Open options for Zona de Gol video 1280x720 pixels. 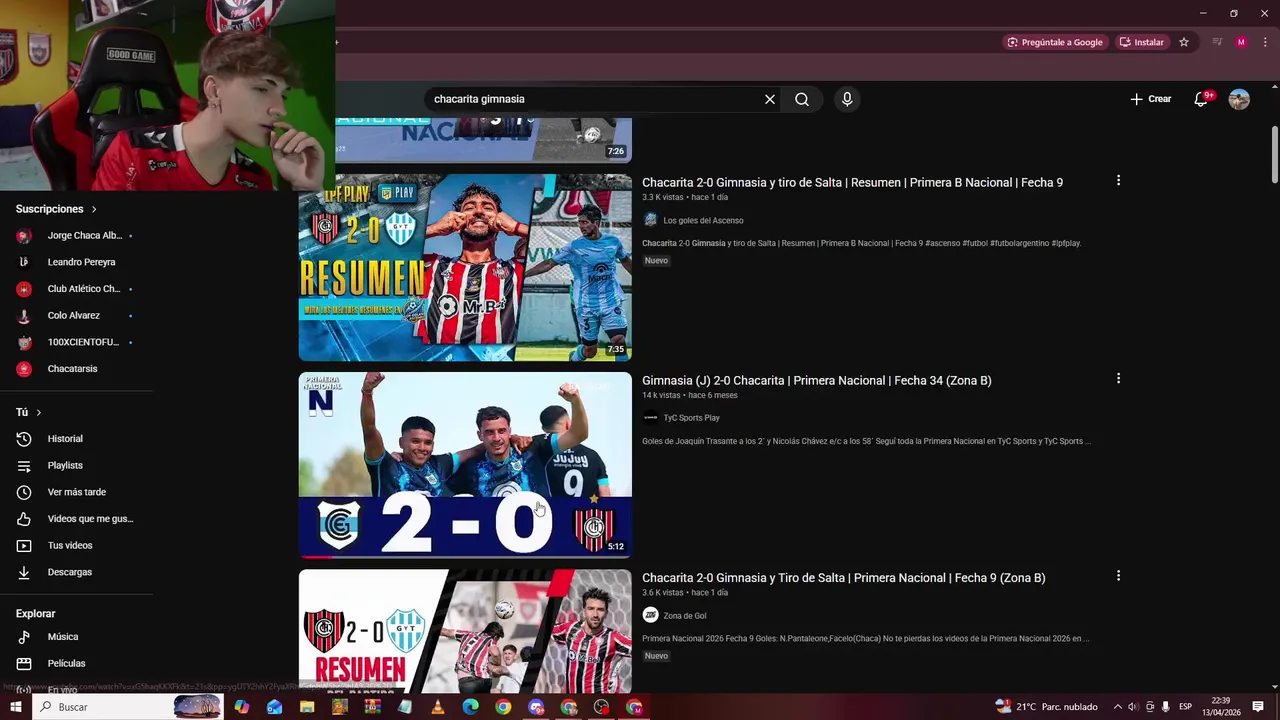point(1118,576)
